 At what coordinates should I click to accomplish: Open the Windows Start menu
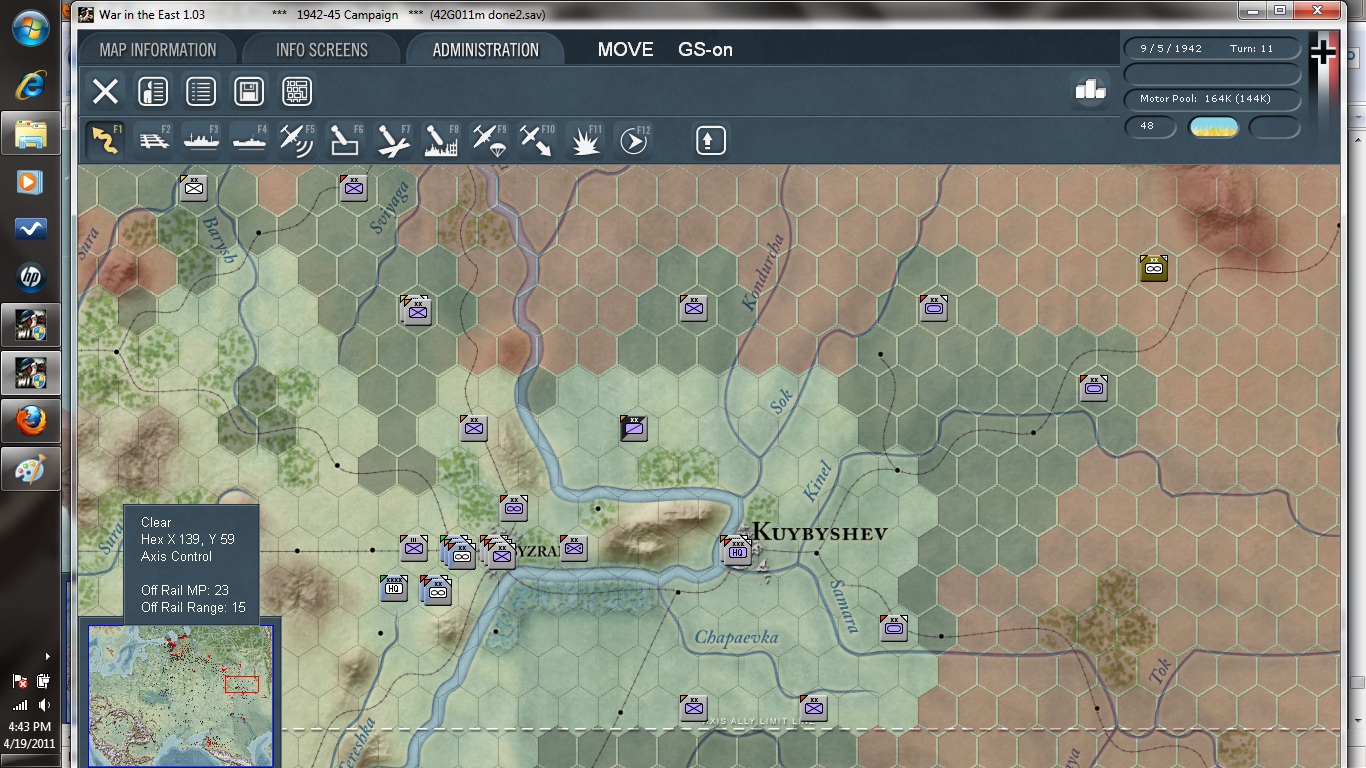[x=31, y=27]
